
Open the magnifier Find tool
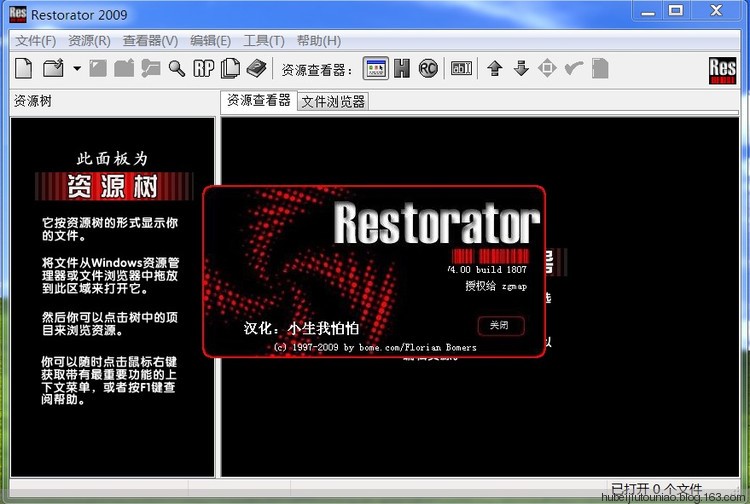[x=176, y=68]
